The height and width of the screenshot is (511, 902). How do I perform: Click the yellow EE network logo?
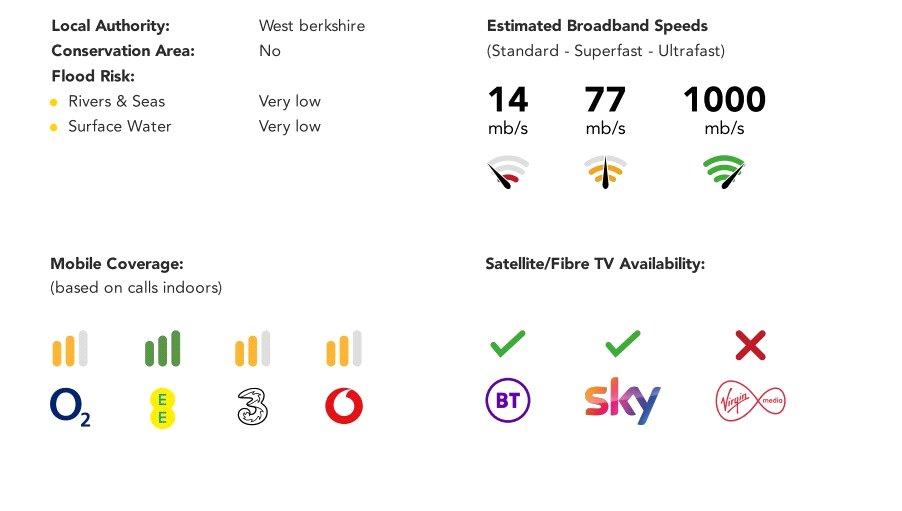162,407
